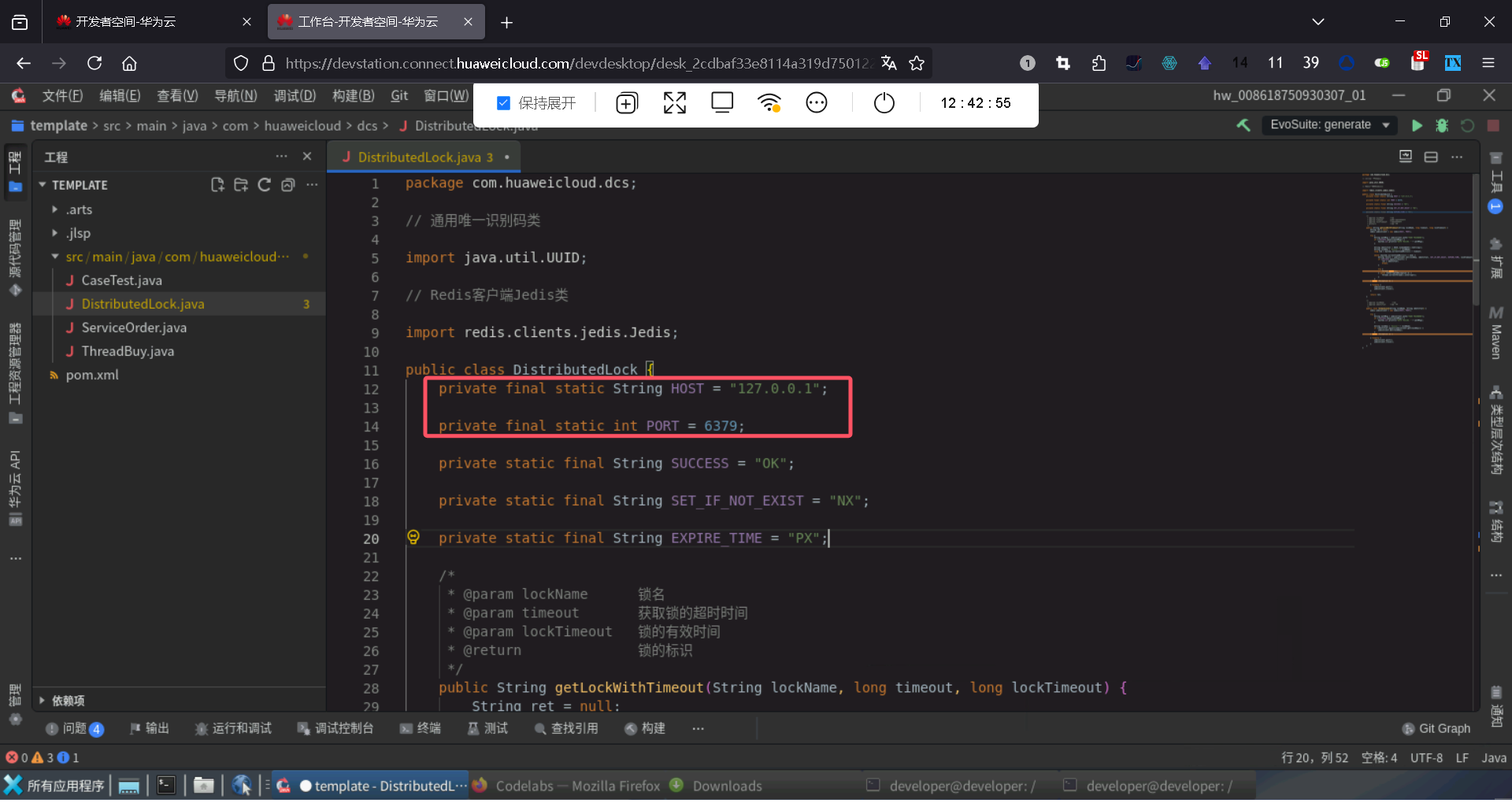Screen dimensions: 1512x803
Task: Open the 构建(B) menu
Action: pos(353,96)
